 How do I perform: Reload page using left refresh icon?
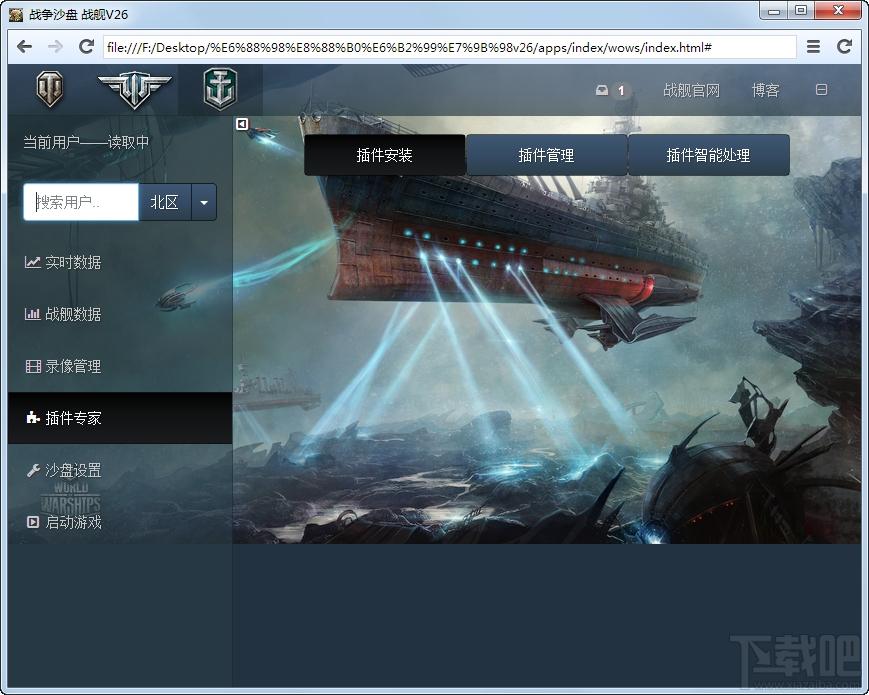[x=86, y=47]
